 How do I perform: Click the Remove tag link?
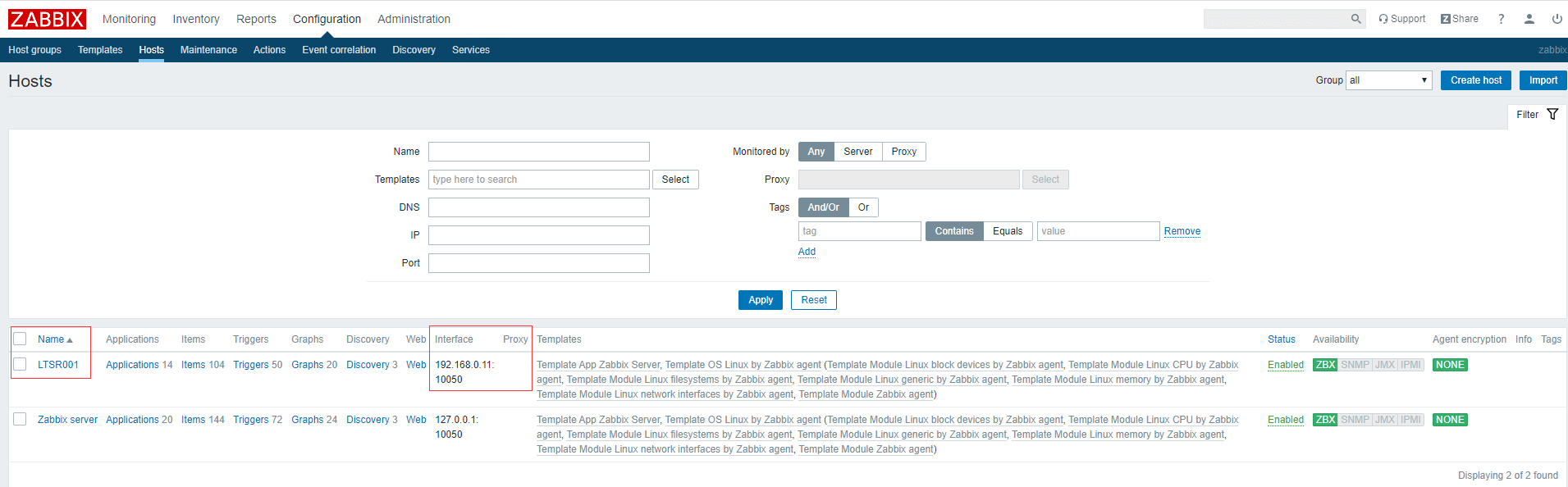(x=1182, y=231)
